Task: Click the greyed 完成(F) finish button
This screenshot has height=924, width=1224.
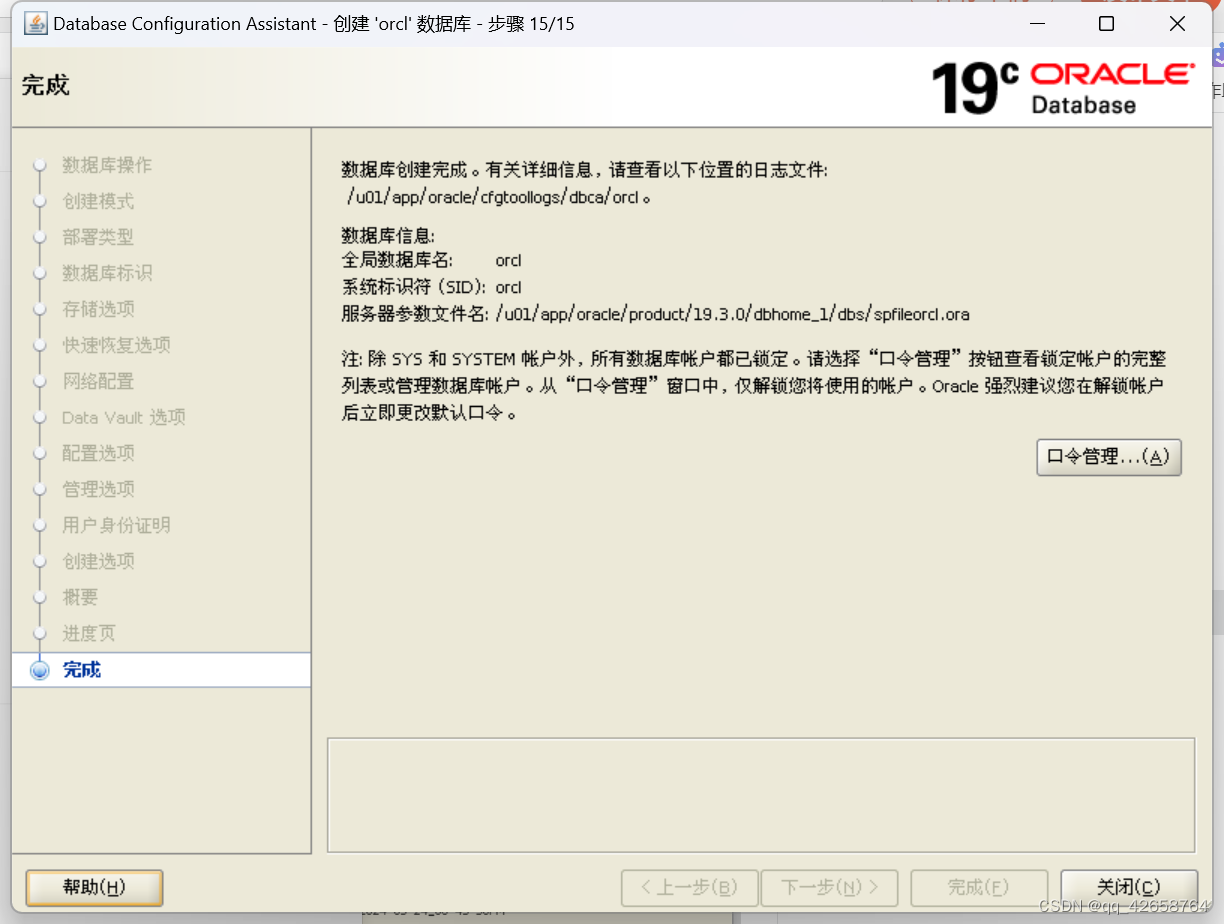Action: pos(978,887)
